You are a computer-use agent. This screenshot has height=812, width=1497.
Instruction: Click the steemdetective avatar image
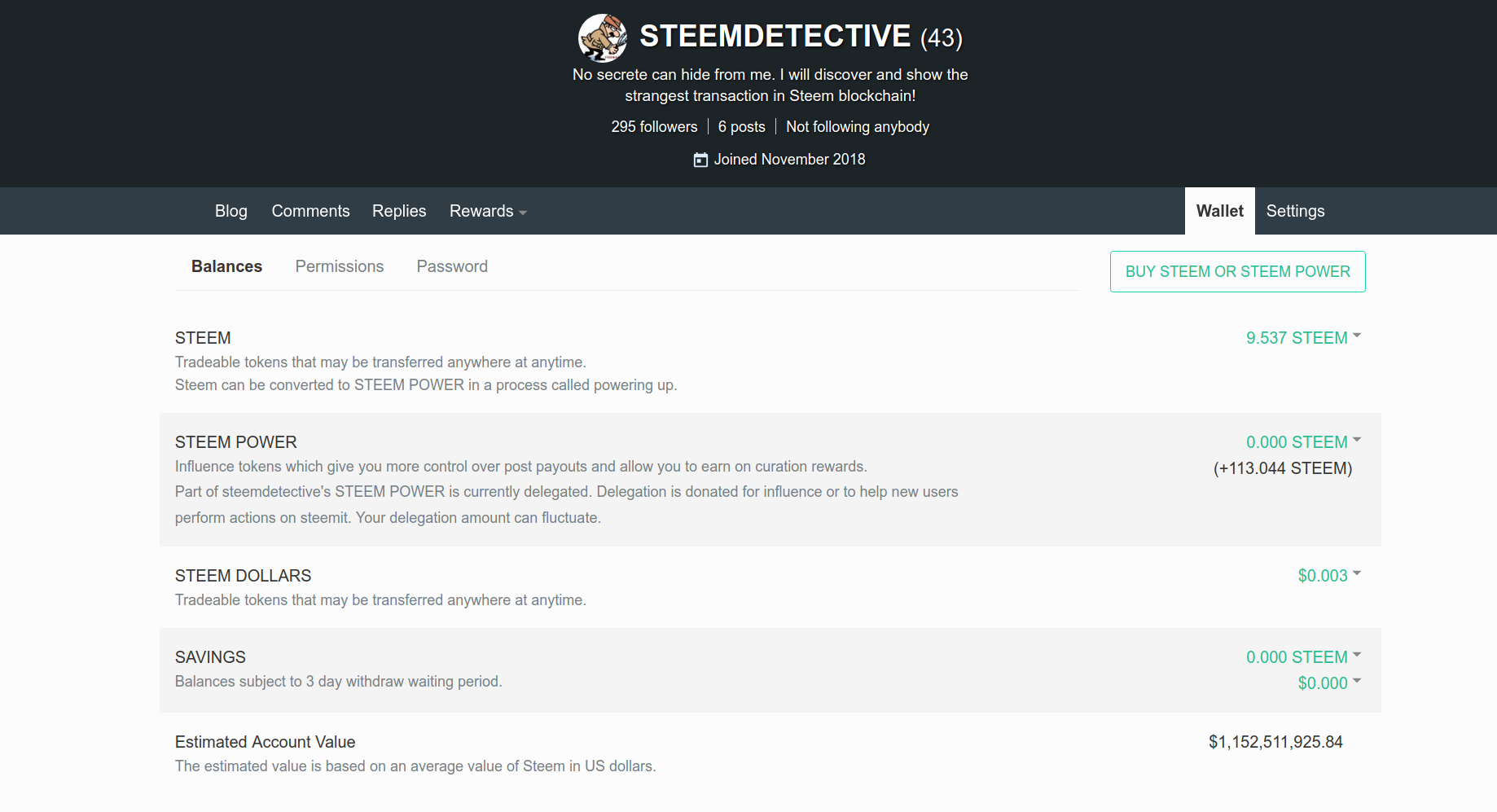point(603,37)
